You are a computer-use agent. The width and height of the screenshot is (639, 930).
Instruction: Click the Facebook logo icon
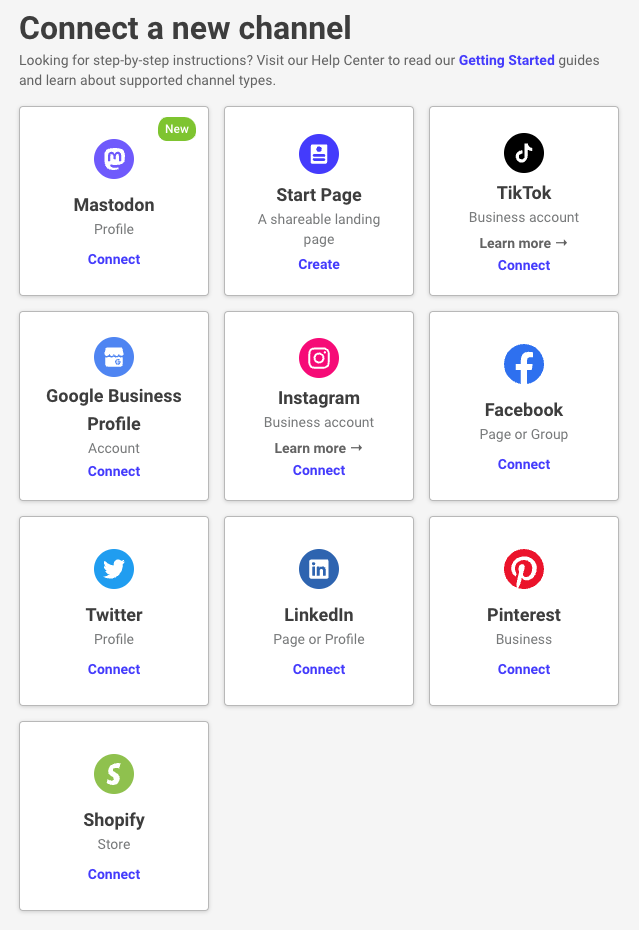(x=524, y=364)
